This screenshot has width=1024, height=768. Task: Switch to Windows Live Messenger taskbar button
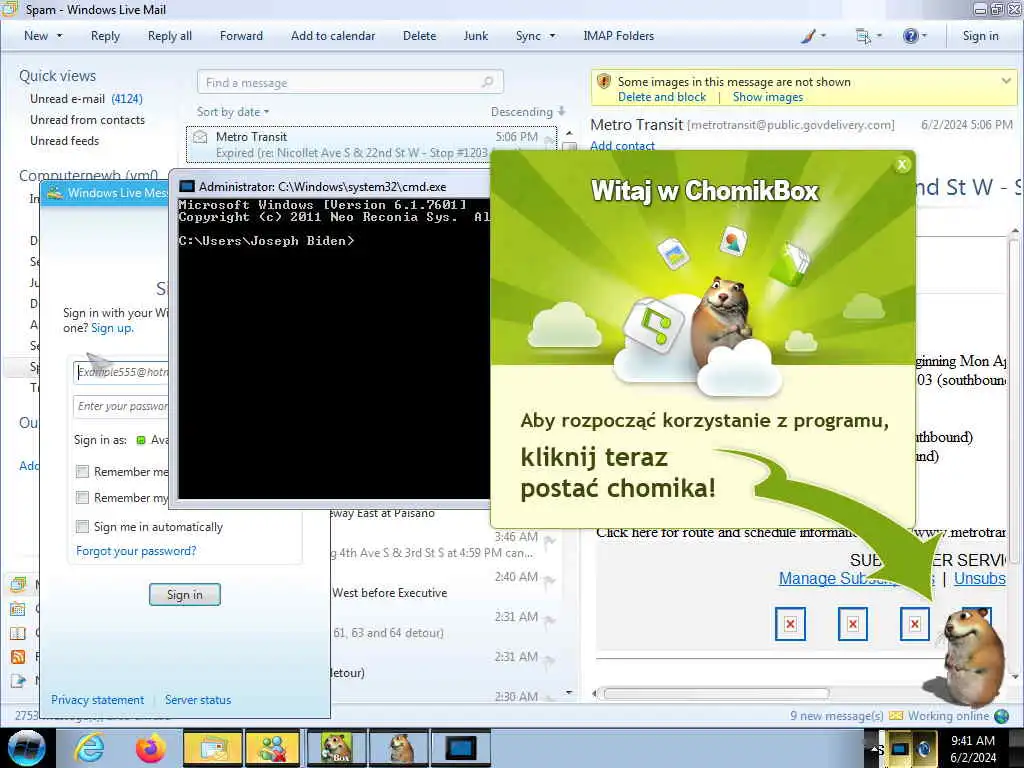273,748
